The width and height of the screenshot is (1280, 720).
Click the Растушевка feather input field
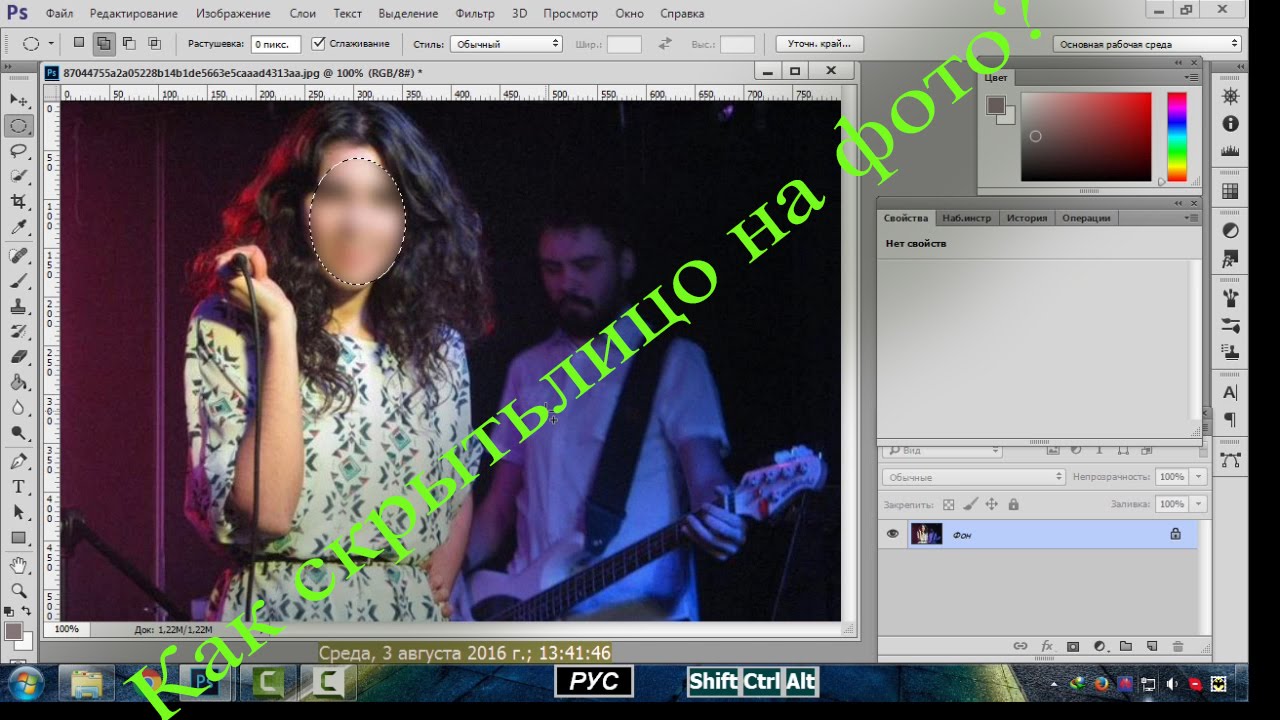point(276,44)
